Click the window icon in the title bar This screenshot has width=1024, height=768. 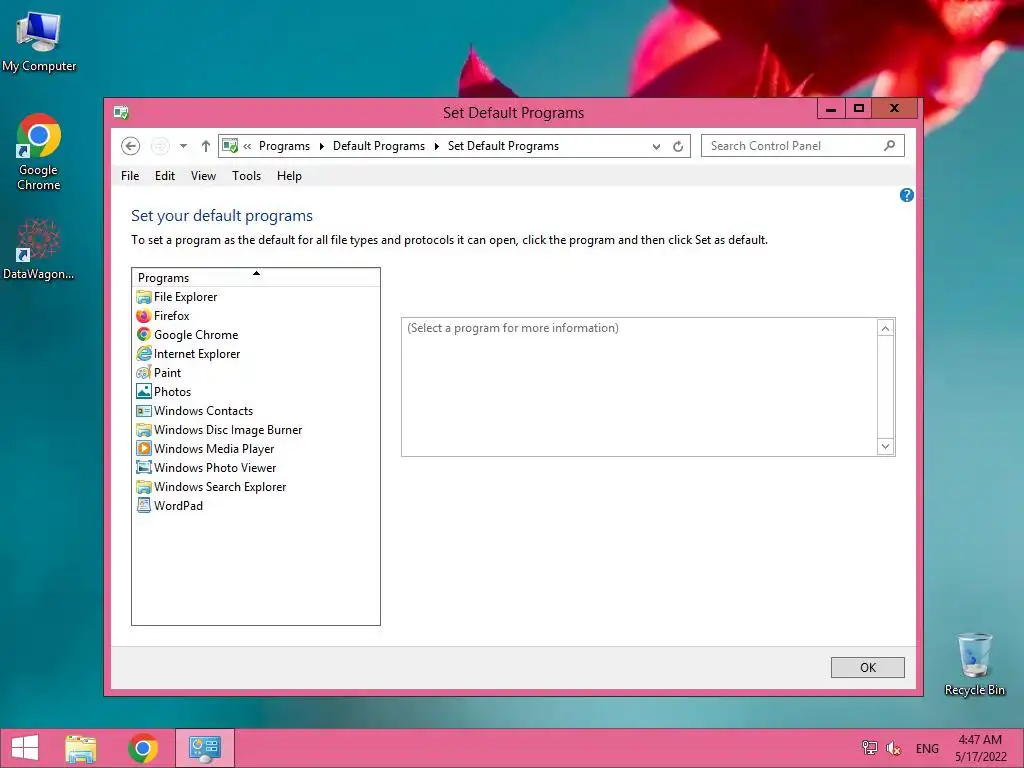pyautogui.click(x=121, y=112)
